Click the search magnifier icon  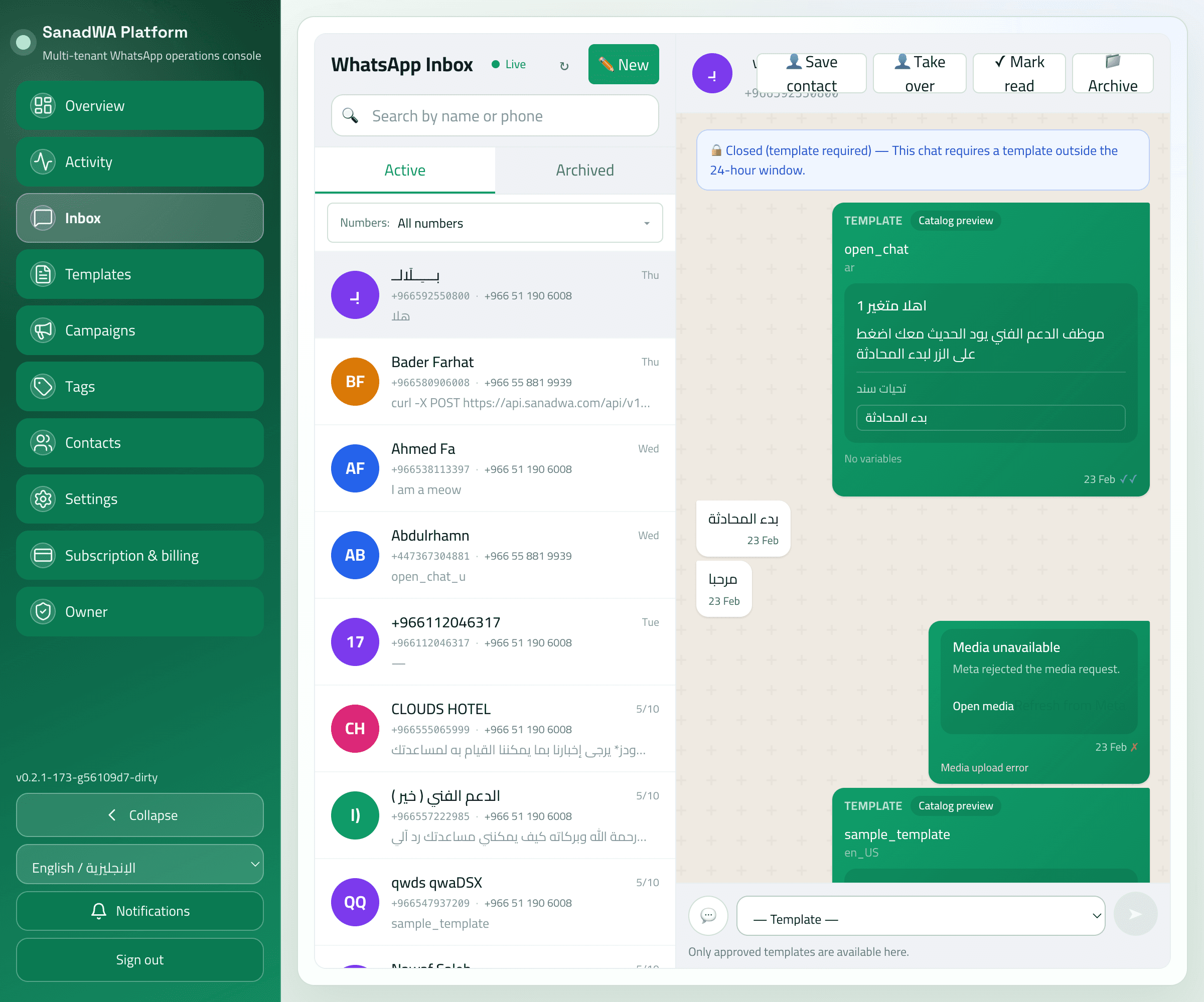350,116
